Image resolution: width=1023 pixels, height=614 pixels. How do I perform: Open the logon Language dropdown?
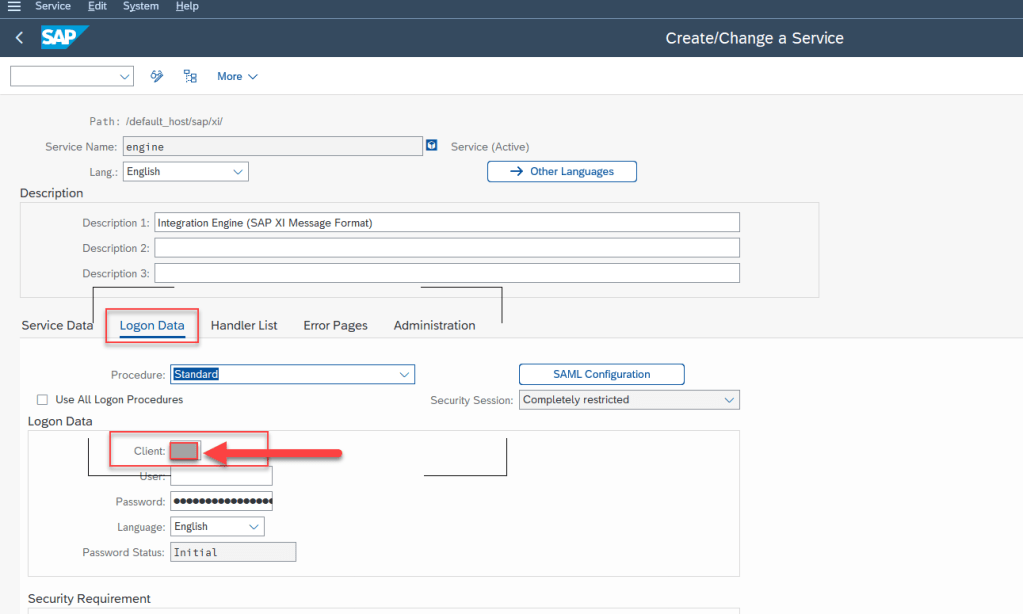[254, 527]
